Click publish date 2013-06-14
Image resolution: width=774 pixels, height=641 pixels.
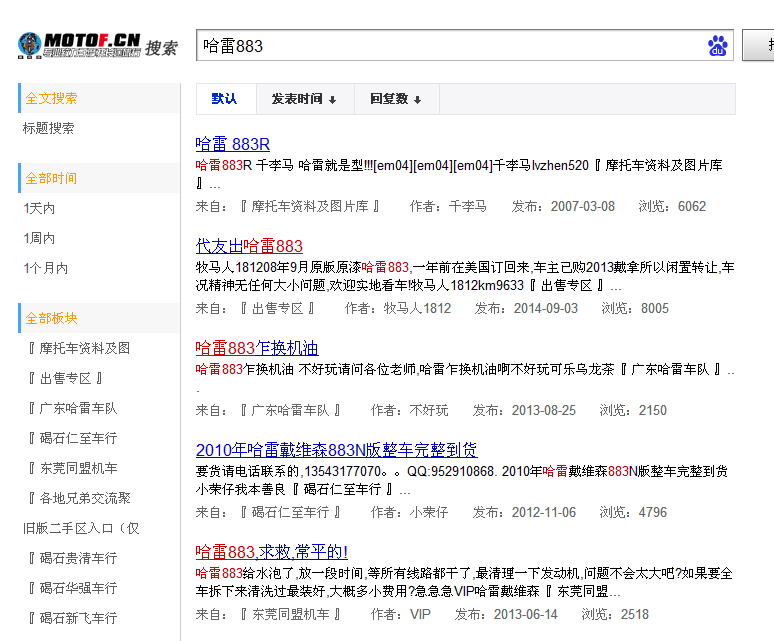(525, 614)
